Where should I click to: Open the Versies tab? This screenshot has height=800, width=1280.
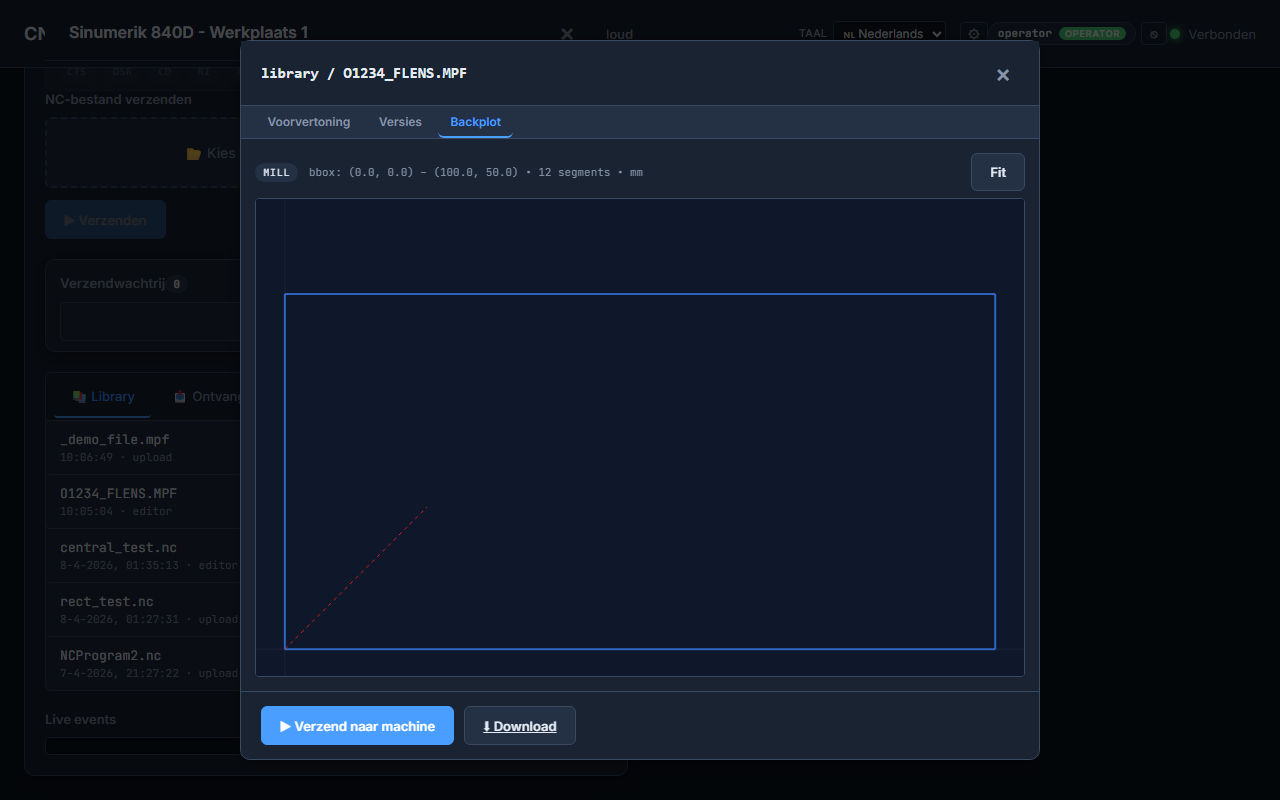point(400,122)
